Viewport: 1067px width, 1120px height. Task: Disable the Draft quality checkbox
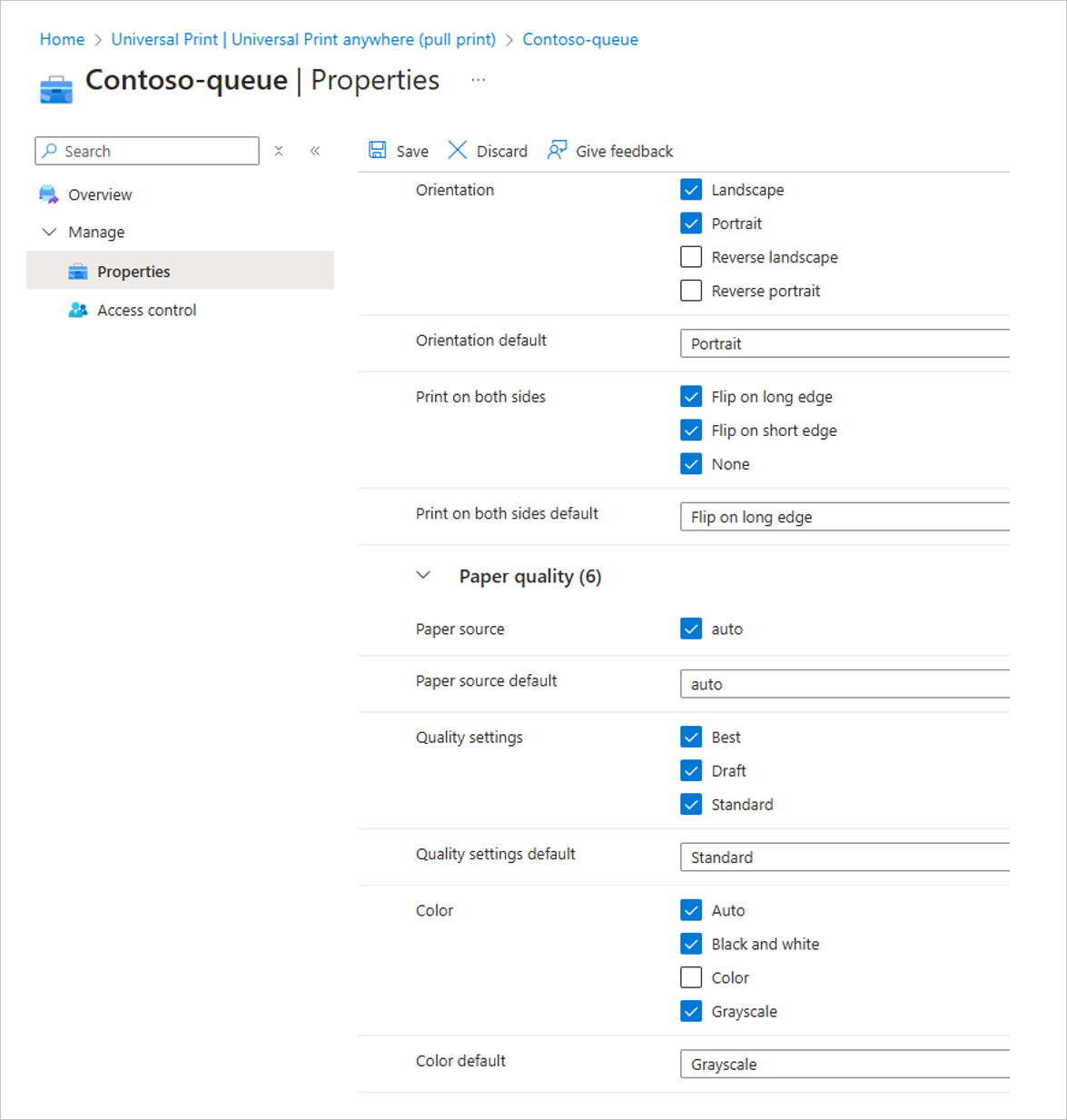[691, 770]
